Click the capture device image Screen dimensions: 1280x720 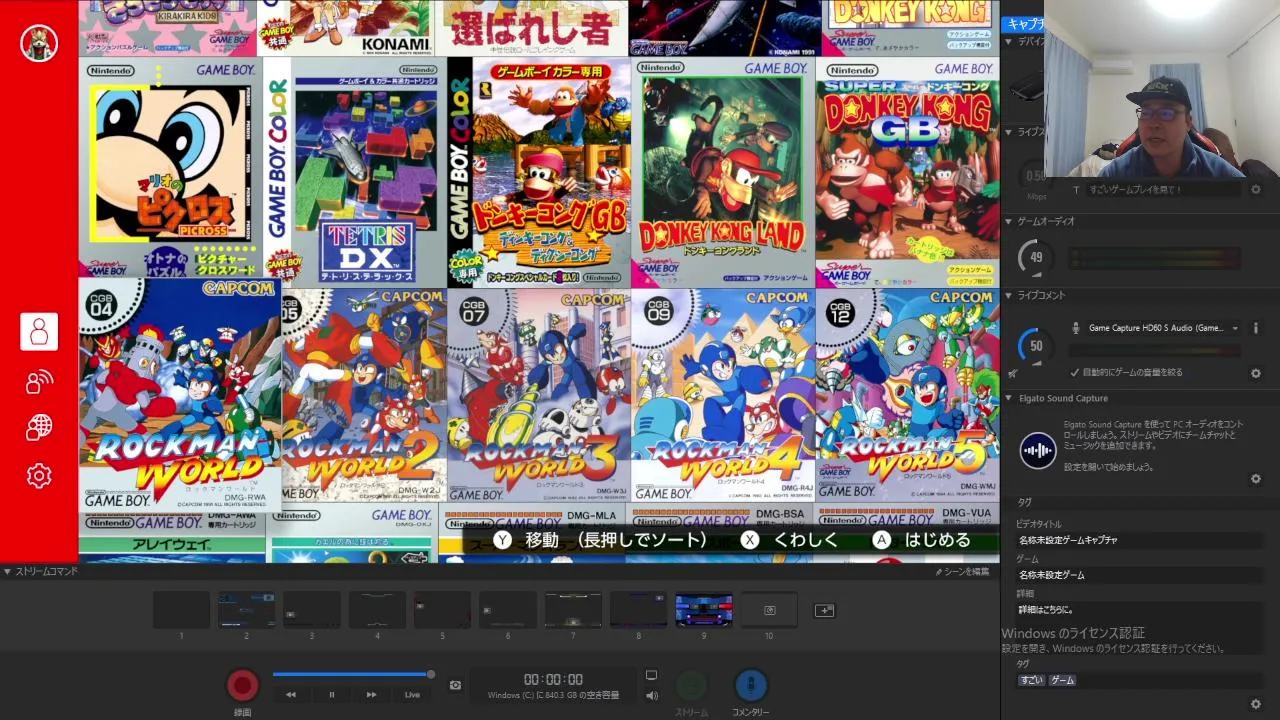point(1025,90)
